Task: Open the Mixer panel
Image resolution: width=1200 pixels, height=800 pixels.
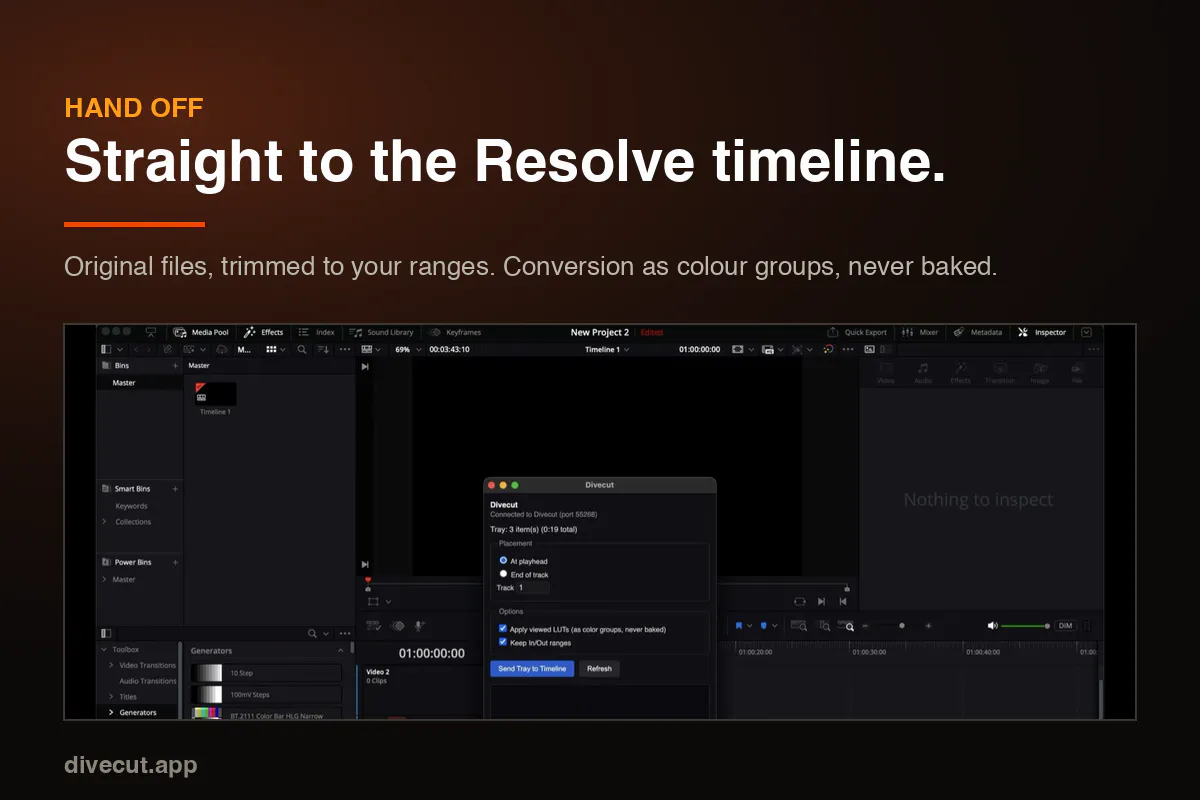Action: tap(919, 332)
